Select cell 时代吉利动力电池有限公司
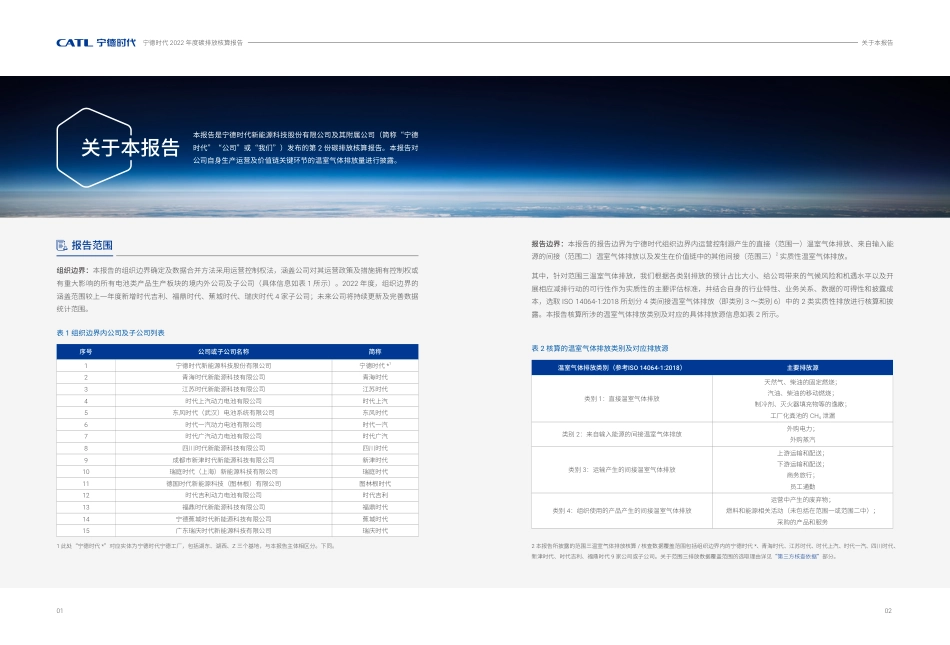Image resolution: width=950 pixels, height=645 pixels. pyautogui.click(x=224, y=495)
